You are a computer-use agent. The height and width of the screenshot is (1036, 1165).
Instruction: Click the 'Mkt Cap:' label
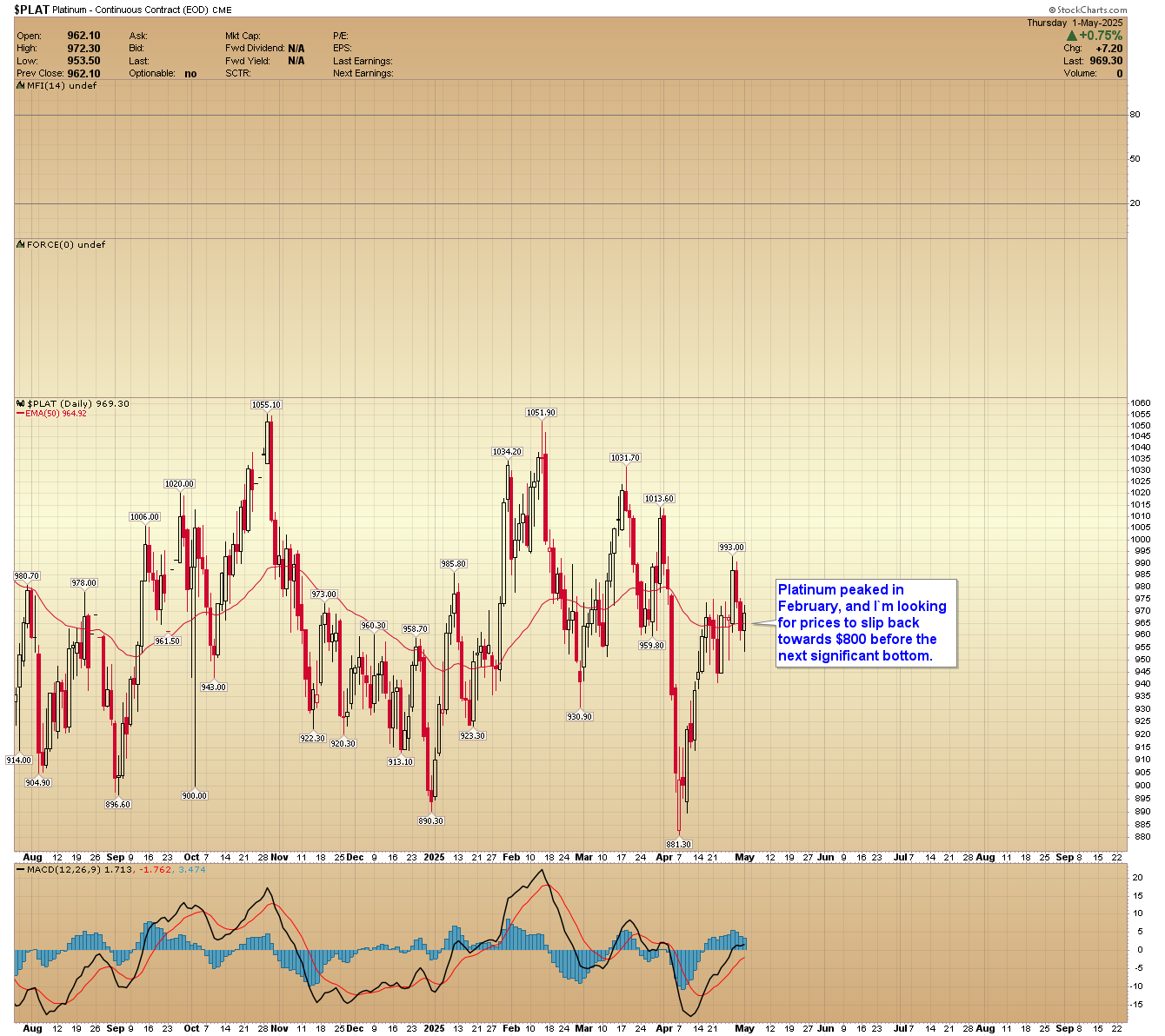243,36
